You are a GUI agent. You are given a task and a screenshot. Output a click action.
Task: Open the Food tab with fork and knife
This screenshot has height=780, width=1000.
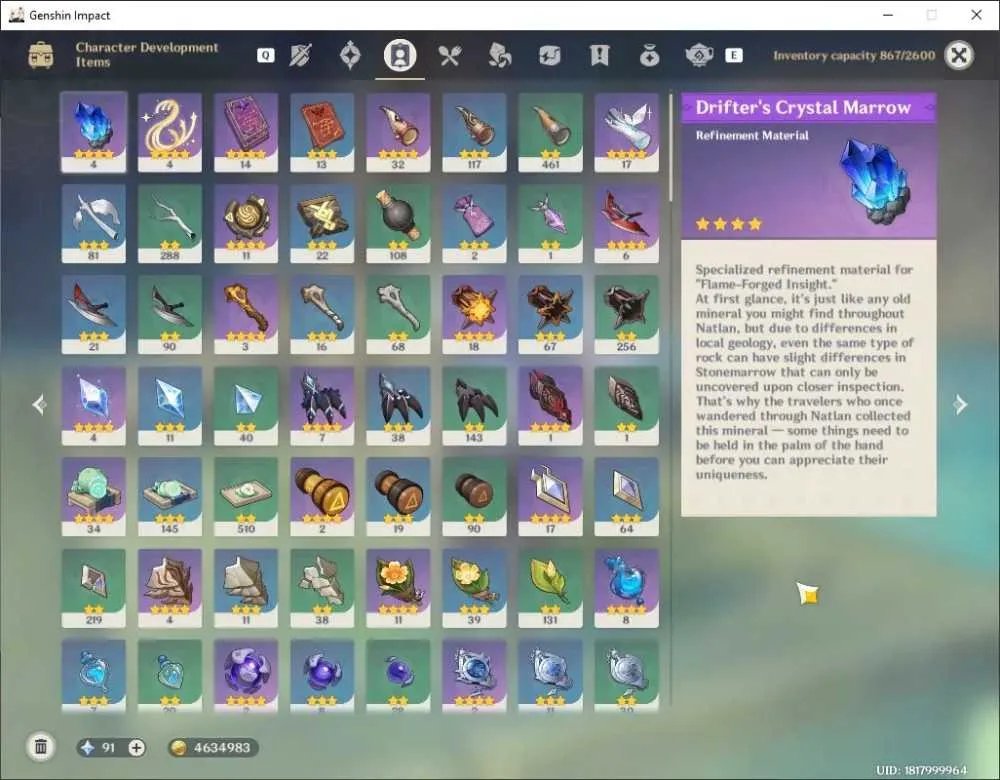point(450,56)
